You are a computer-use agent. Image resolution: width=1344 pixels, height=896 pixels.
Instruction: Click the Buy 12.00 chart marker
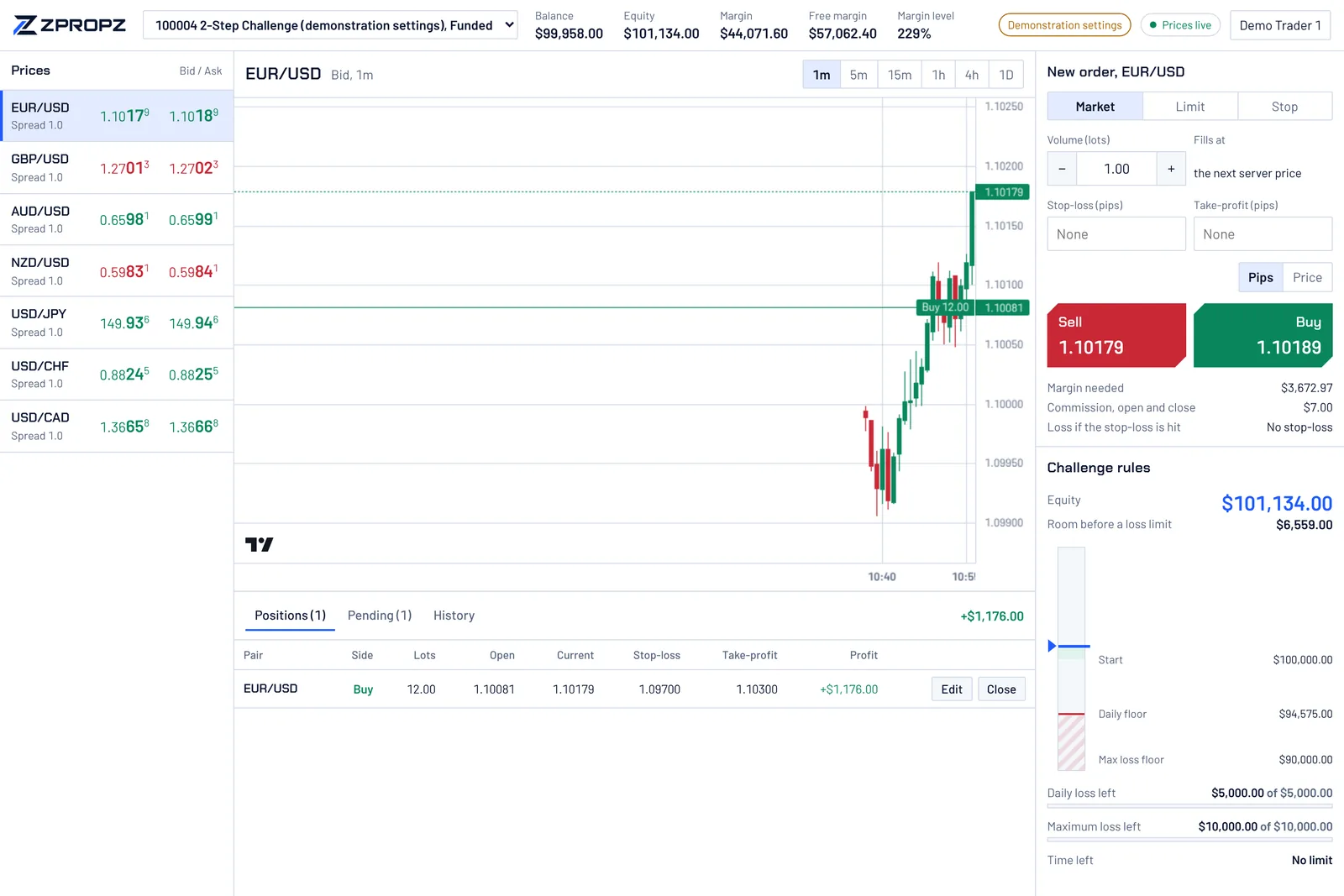945,307
